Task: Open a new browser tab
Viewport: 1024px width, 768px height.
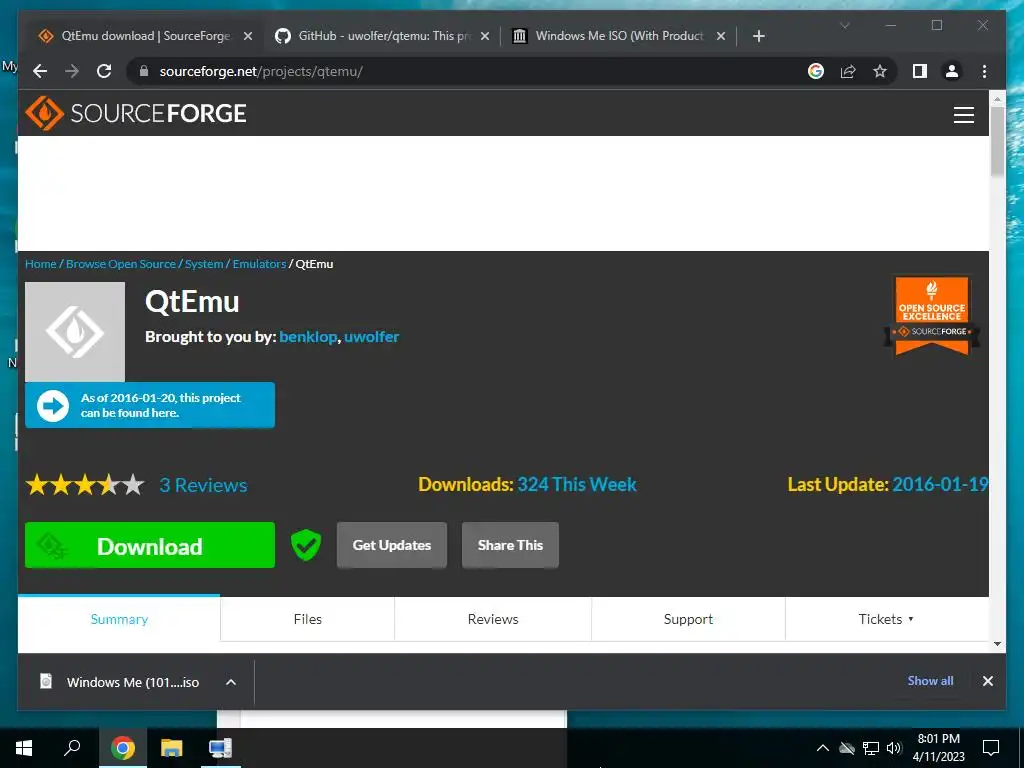Action: click(758, 36)
